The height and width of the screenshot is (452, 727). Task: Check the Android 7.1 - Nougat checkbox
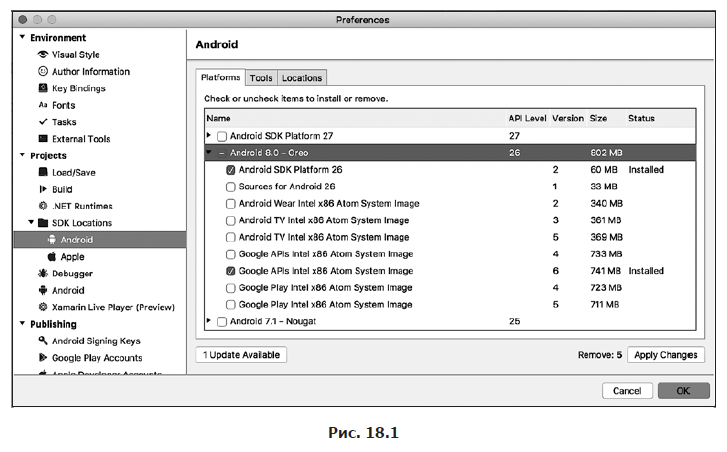[x=222, y=322]
